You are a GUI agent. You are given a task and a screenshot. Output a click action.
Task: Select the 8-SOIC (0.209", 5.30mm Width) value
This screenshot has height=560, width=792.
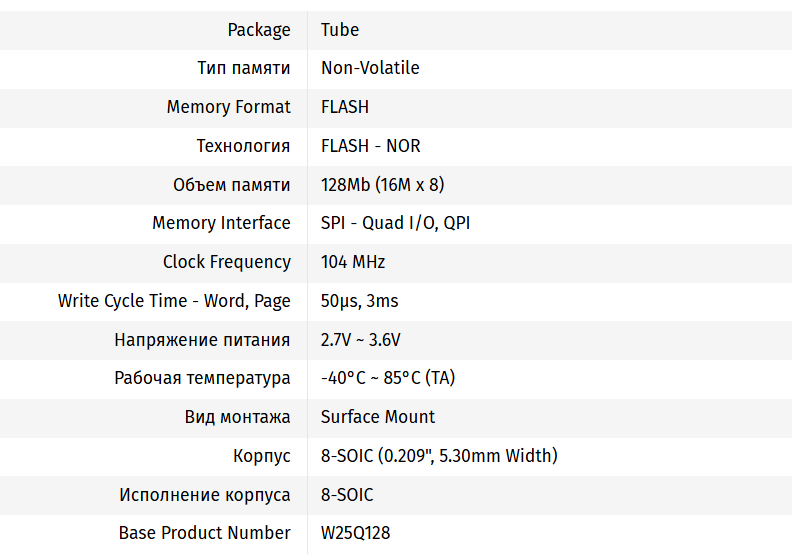439,456
